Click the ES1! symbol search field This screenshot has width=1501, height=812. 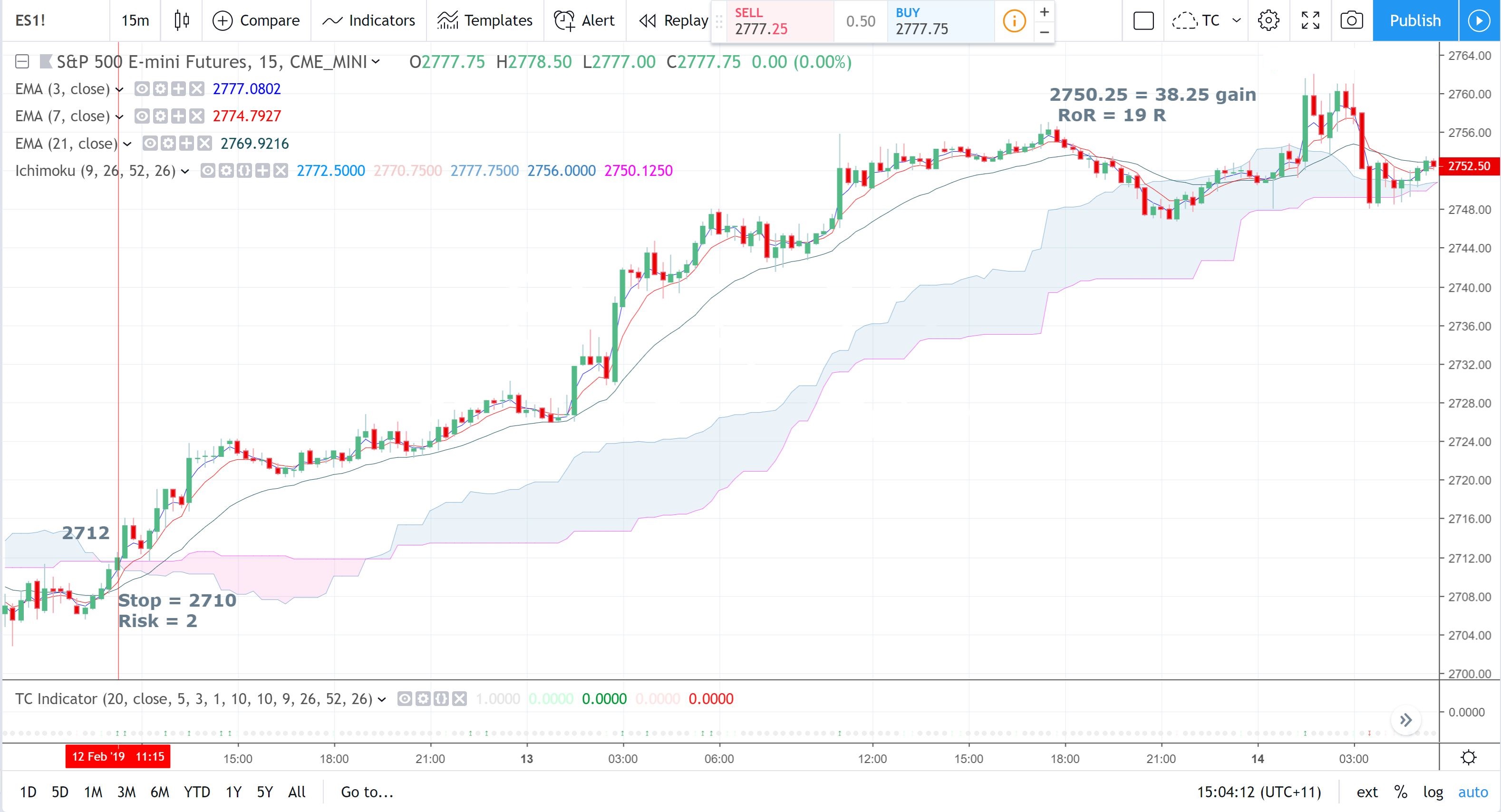click(55, 20)
